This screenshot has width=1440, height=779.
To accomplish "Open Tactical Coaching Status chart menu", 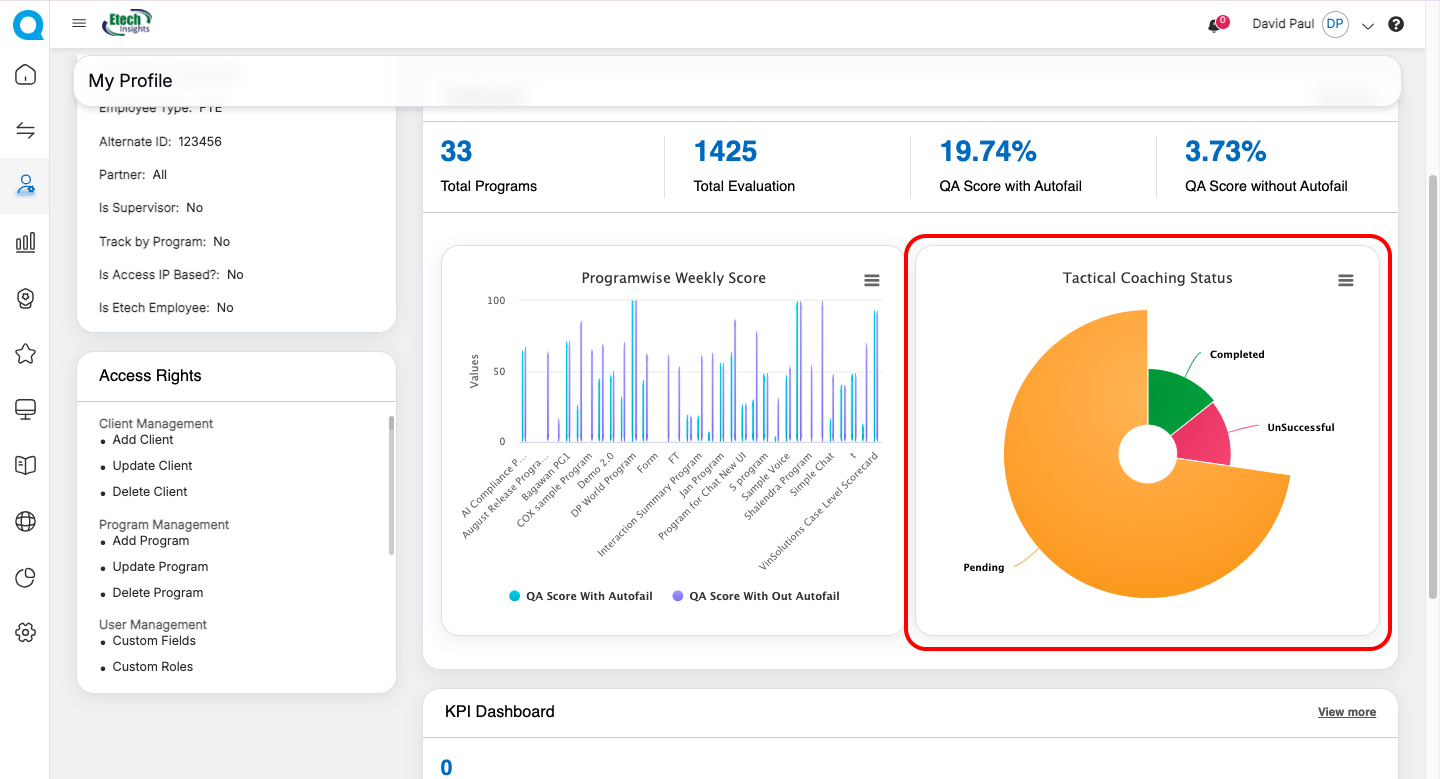I will (x=1346, y=281).
